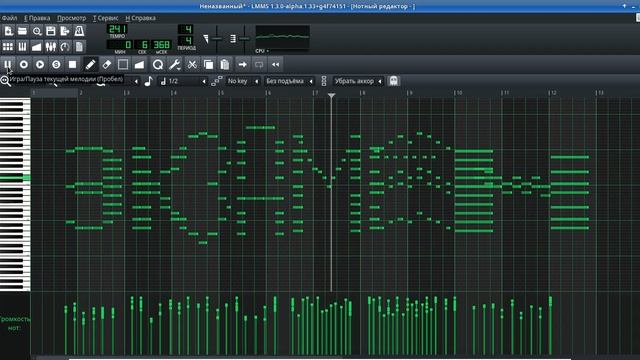
Task: Click the highlighted green piano key
Action: (x=15, y=178)
